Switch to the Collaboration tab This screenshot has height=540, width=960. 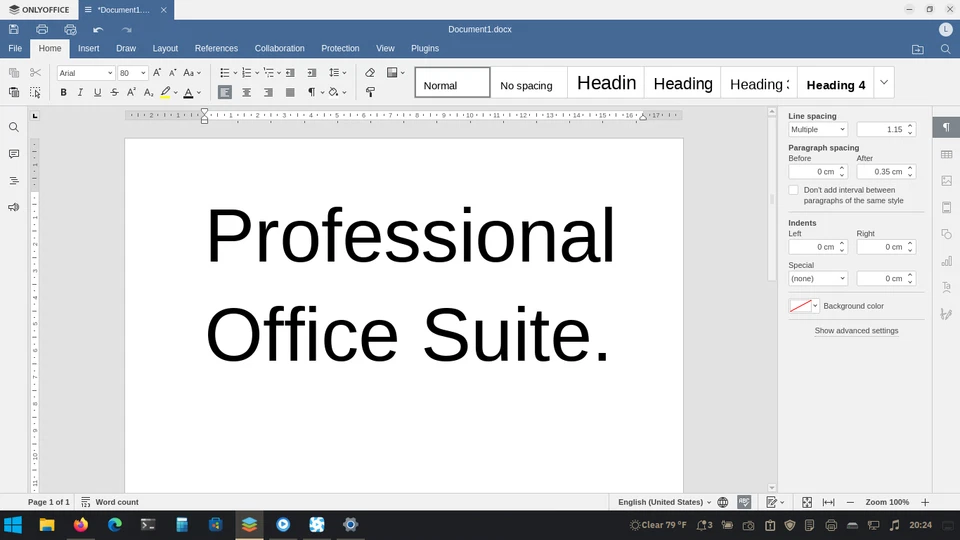coord(279,48)
